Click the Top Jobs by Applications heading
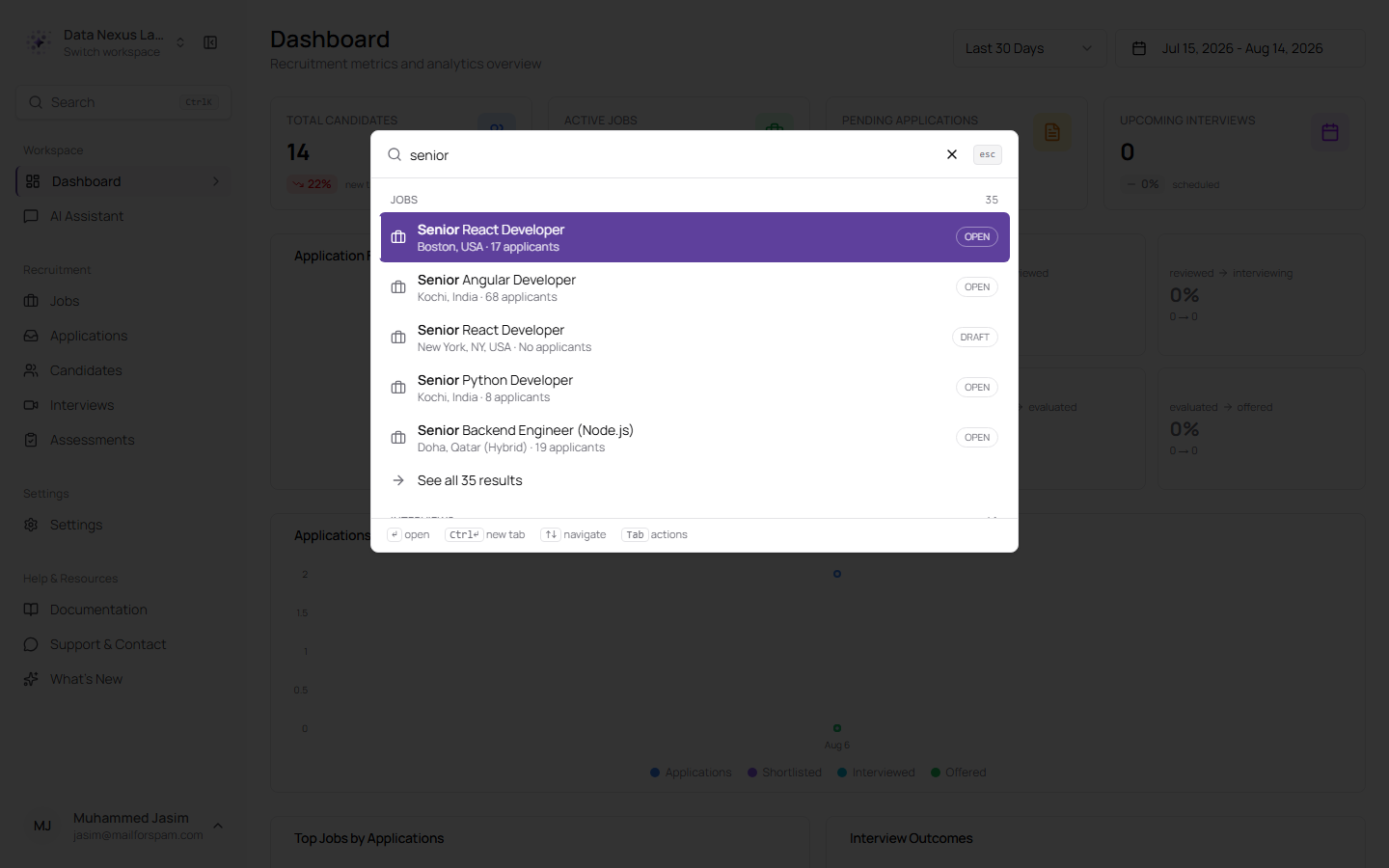1389x868 pixels. [369, 838]
